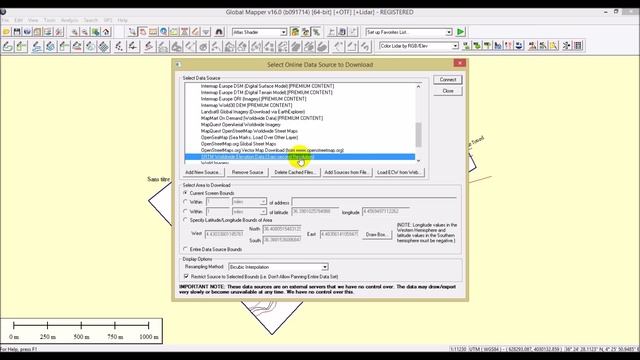This screenshot has height=360, width=640.
Task: Select Entire Data Source Bounds radio button
Action: (x=186, y=249)
